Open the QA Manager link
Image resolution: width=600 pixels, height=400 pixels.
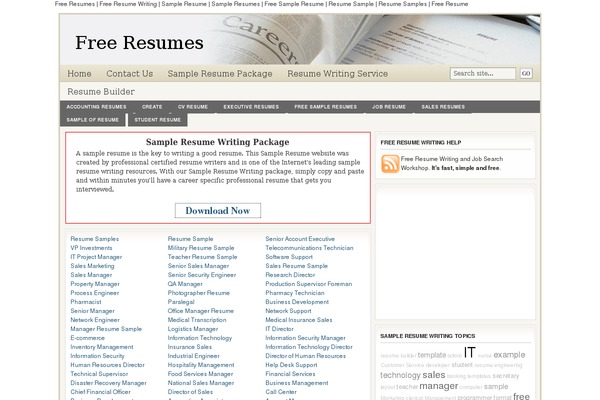(x=185, y=284)
